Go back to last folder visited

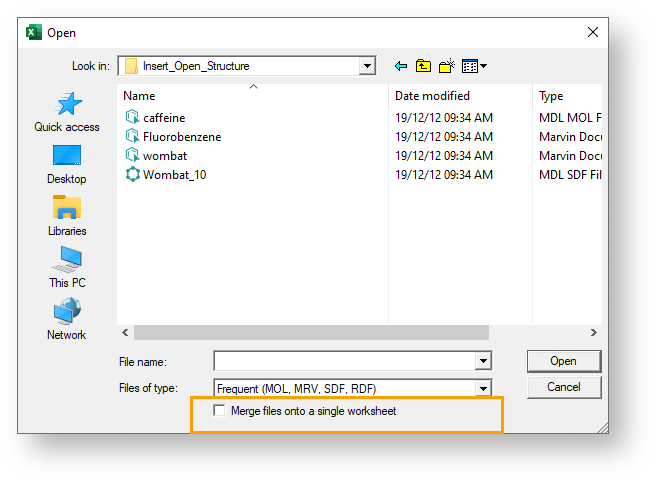(401, 66)
